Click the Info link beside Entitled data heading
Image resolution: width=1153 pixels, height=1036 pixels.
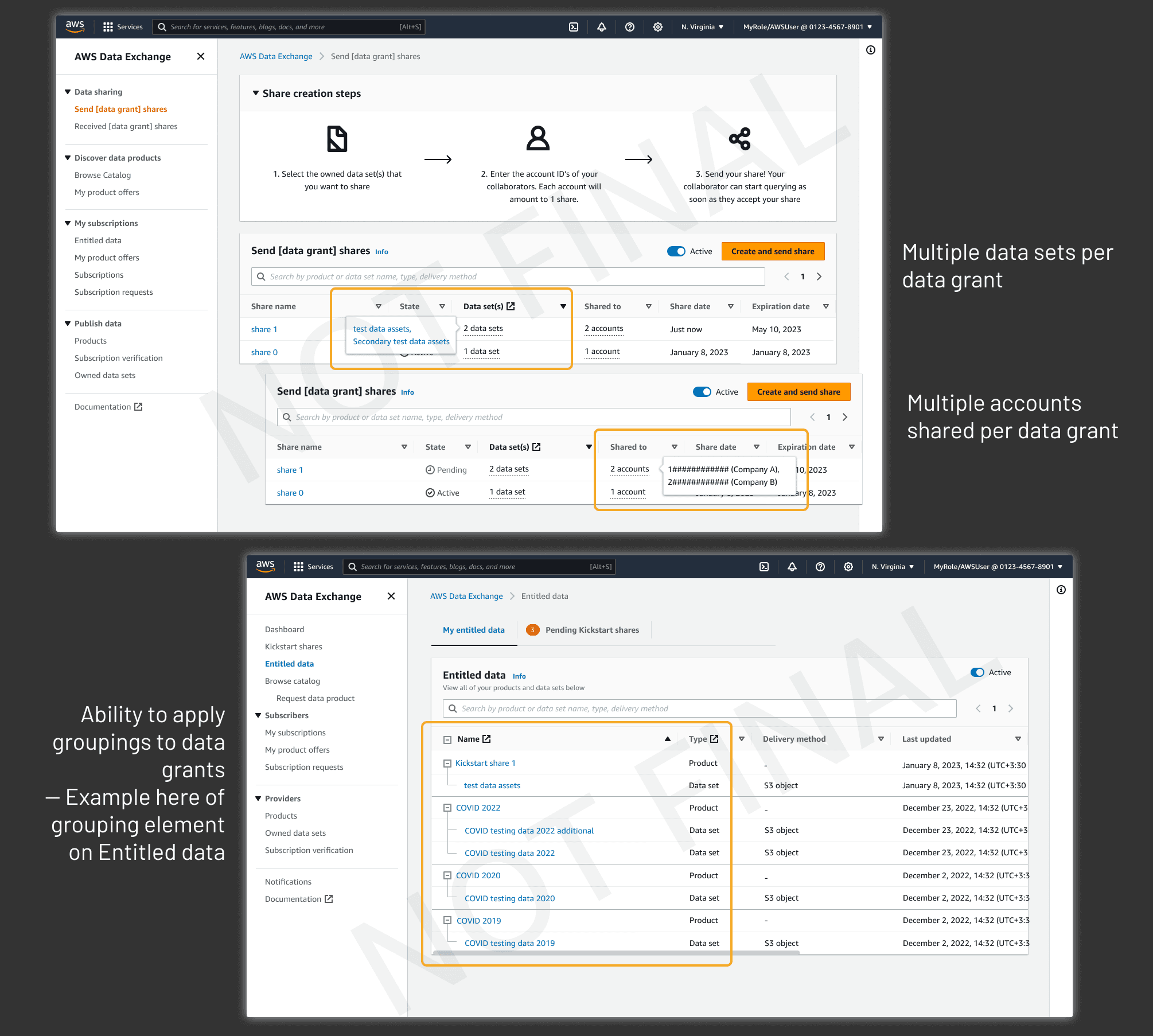click(519, 676)
